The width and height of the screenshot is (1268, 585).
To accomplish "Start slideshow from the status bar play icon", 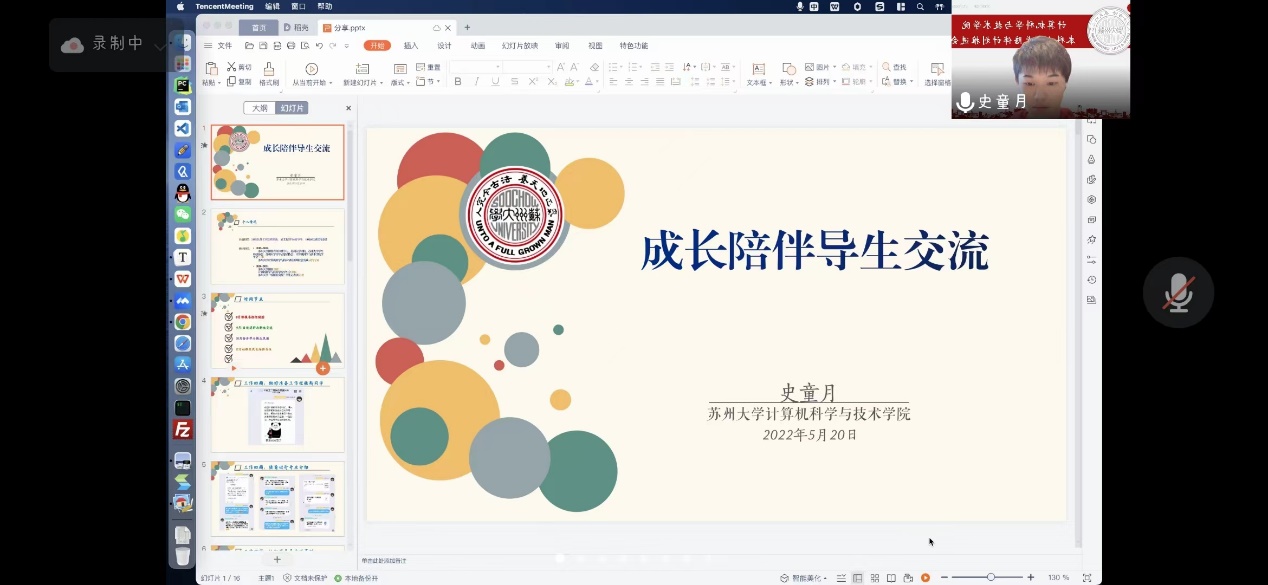I will [x=925, y=578].
